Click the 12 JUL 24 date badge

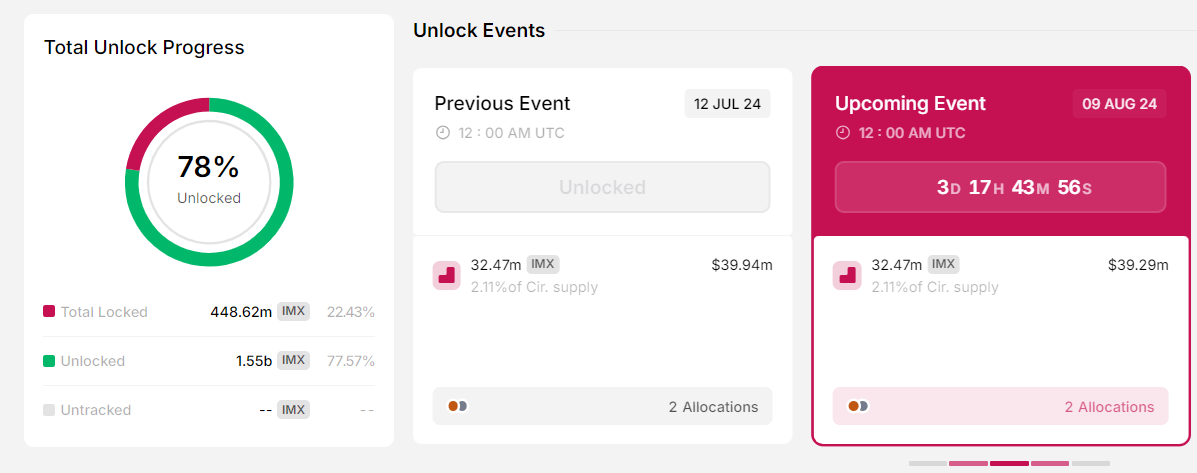[x=727, y=104]
